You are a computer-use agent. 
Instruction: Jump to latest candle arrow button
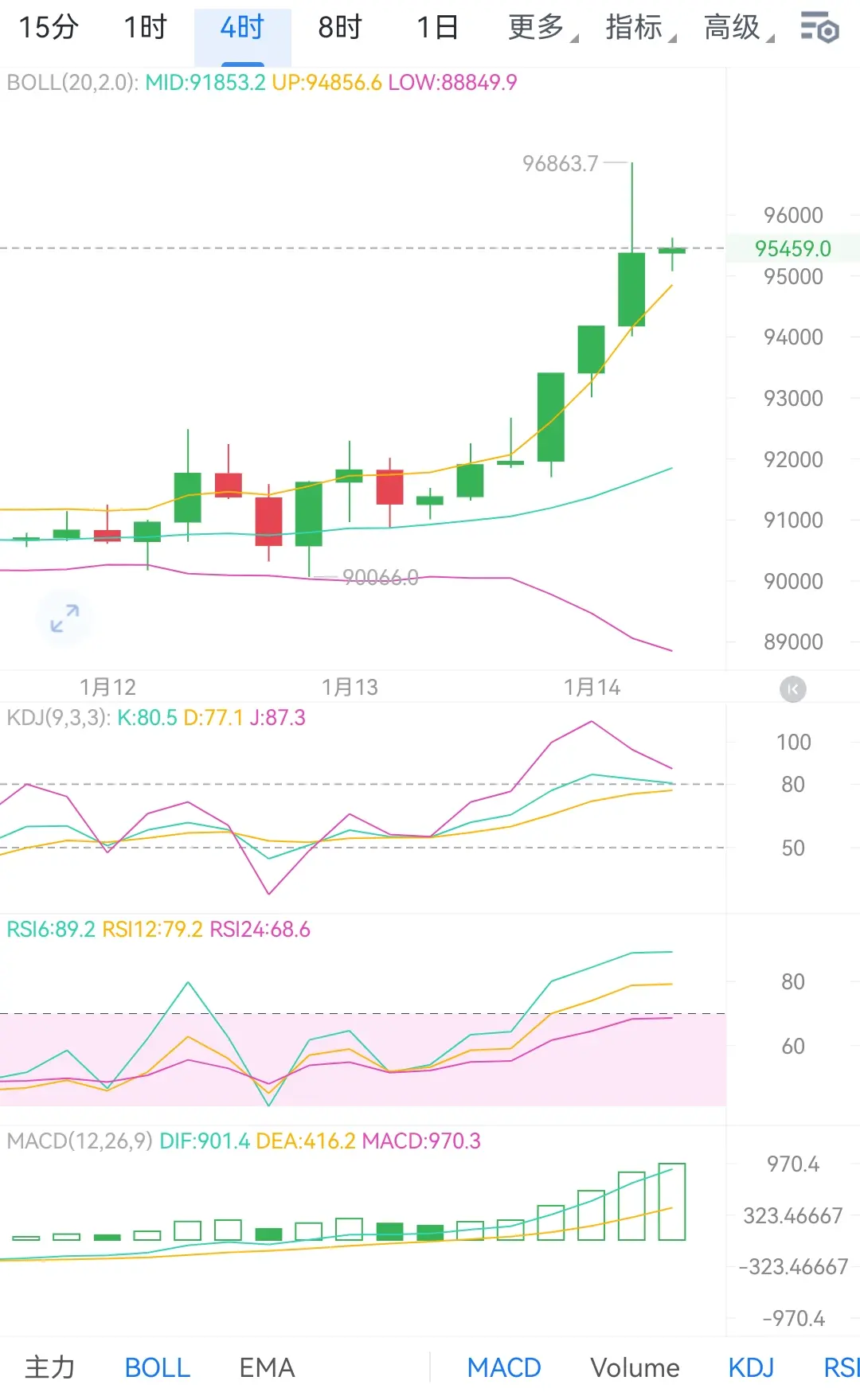pos(792,689)
